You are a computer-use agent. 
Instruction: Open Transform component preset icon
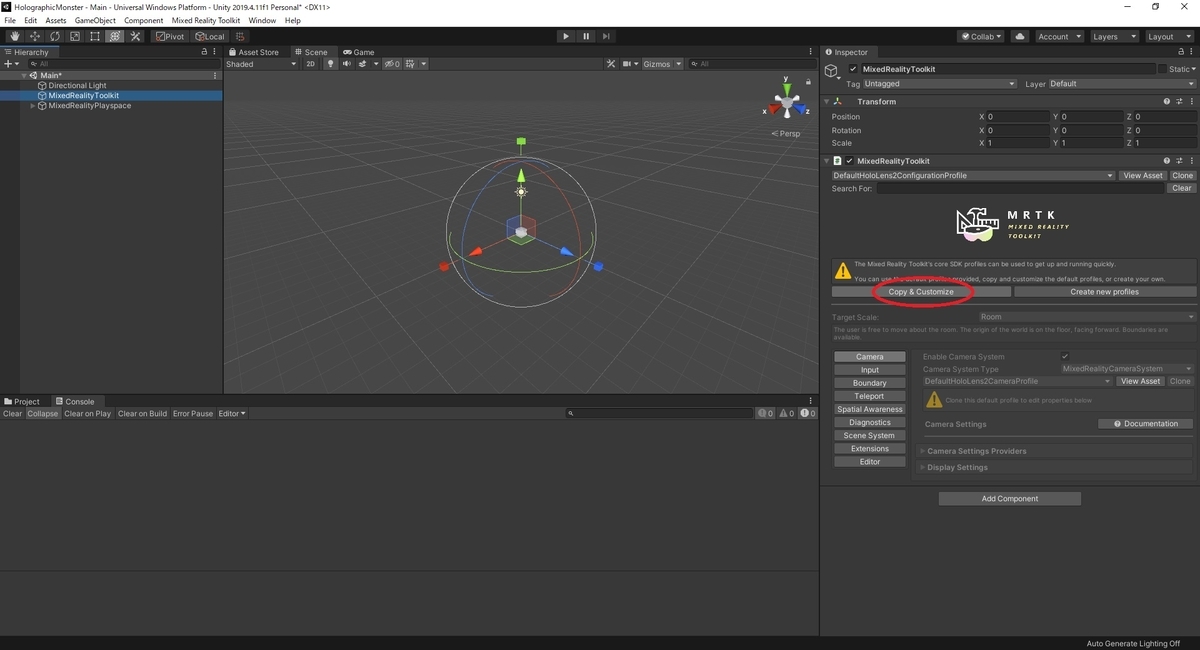(1179, 102)
